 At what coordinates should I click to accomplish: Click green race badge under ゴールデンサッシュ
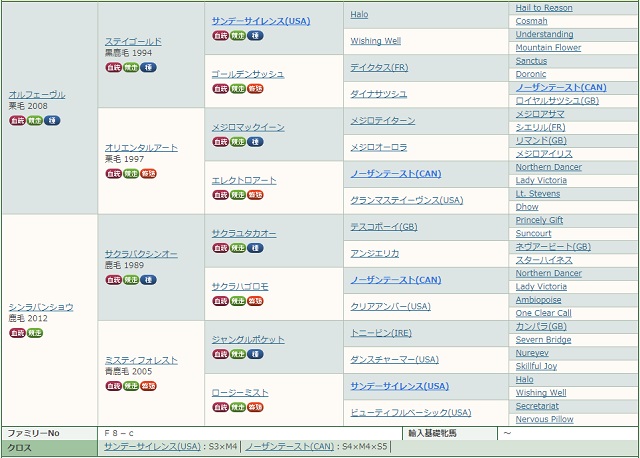click(x=238, y=89)
